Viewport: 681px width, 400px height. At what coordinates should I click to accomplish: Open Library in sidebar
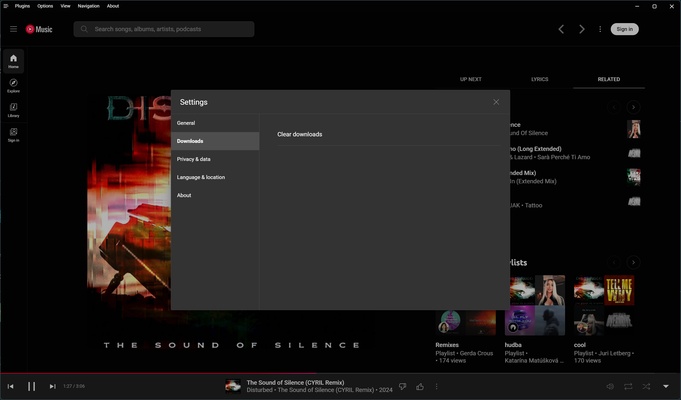pos(13,110)
